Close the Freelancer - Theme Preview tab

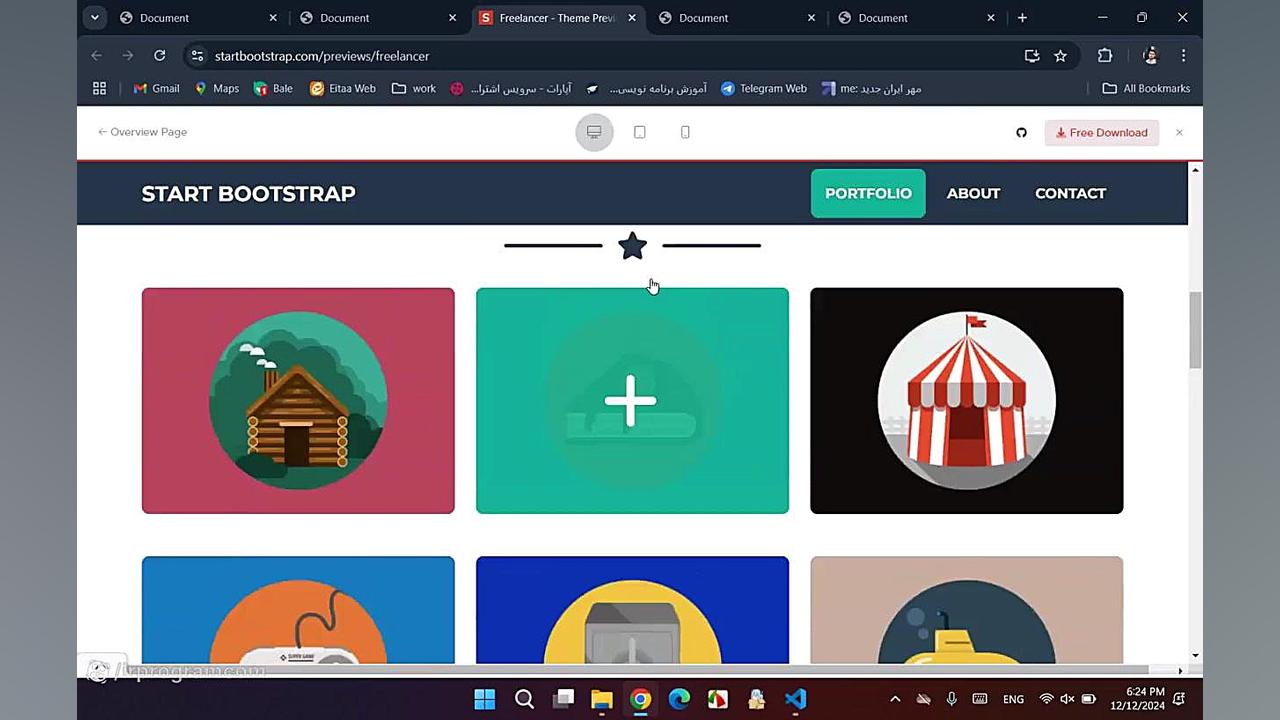[x=632, y=18]
